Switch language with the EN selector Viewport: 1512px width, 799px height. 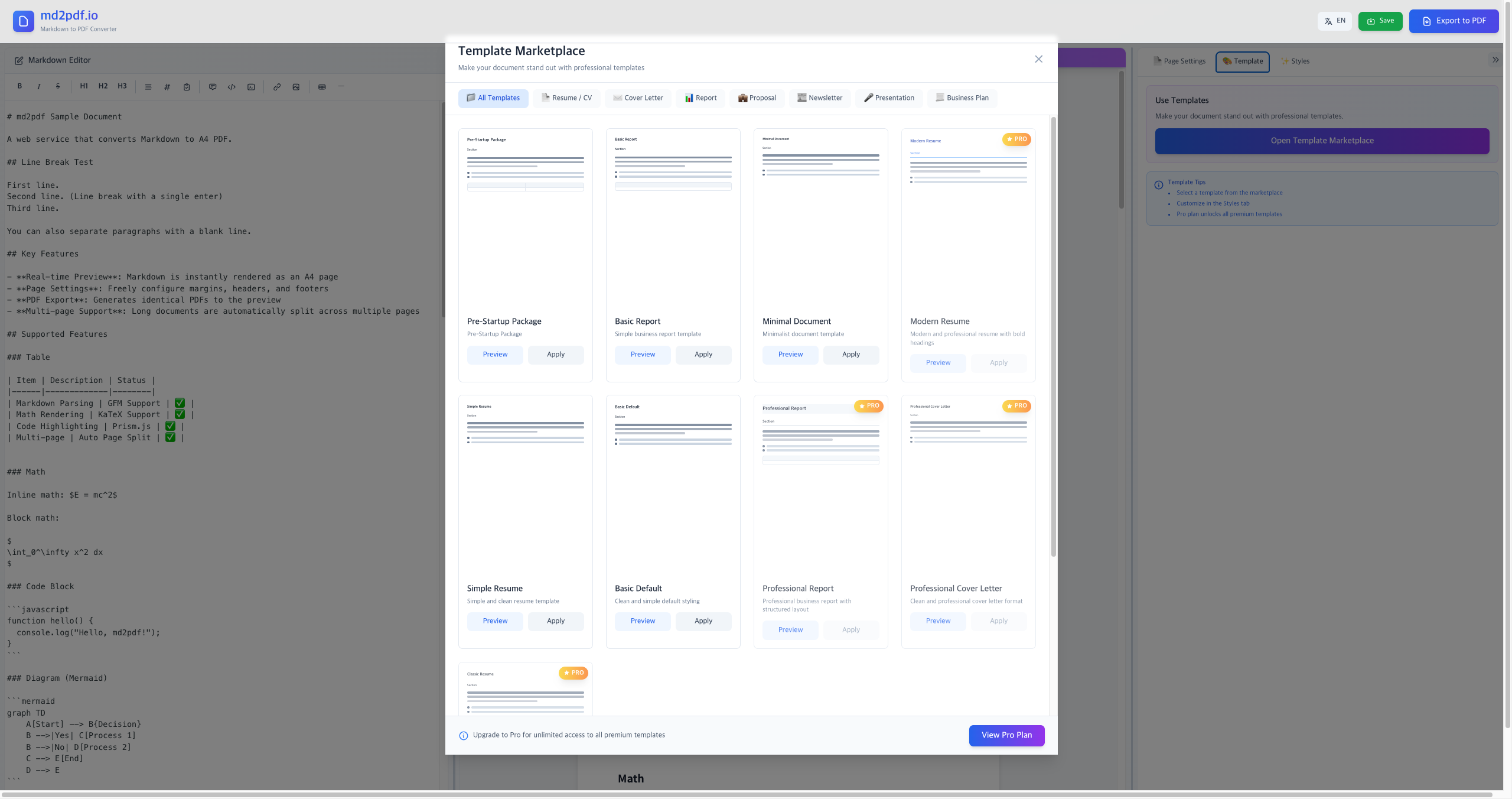tap(1334, 21)
